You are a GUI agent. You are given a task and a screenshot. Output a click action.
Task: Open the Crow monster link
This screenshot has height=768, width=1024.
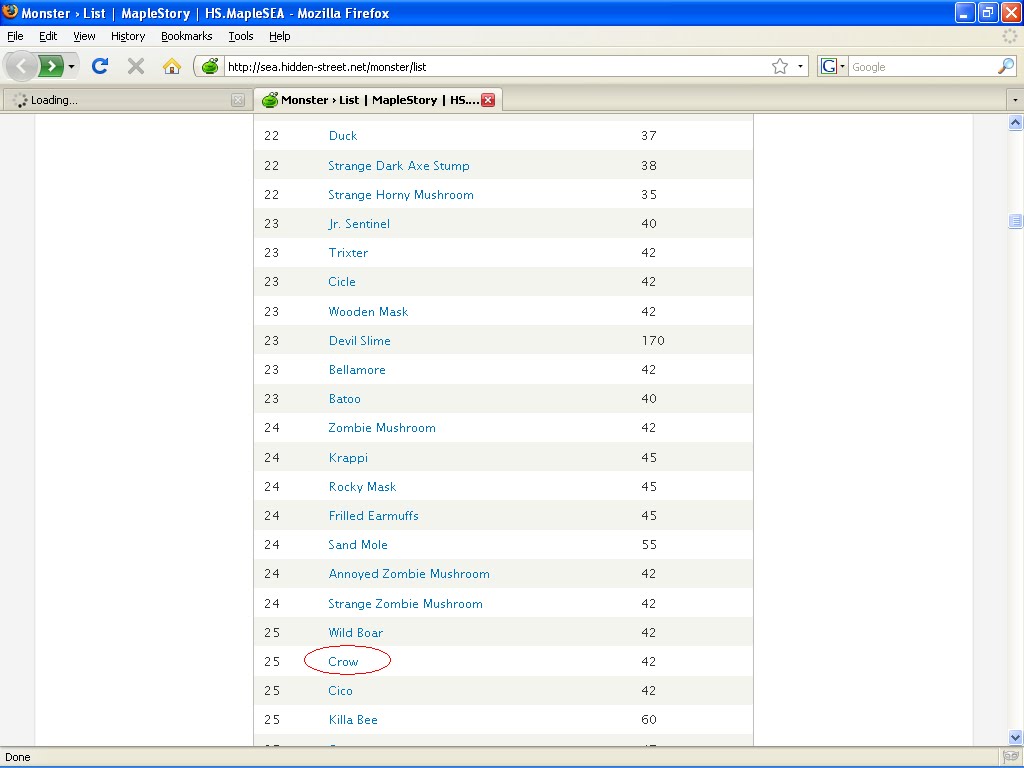344,662
